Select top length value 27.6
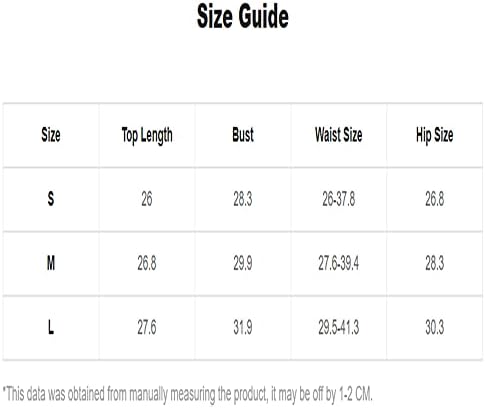 pos(147,327)
